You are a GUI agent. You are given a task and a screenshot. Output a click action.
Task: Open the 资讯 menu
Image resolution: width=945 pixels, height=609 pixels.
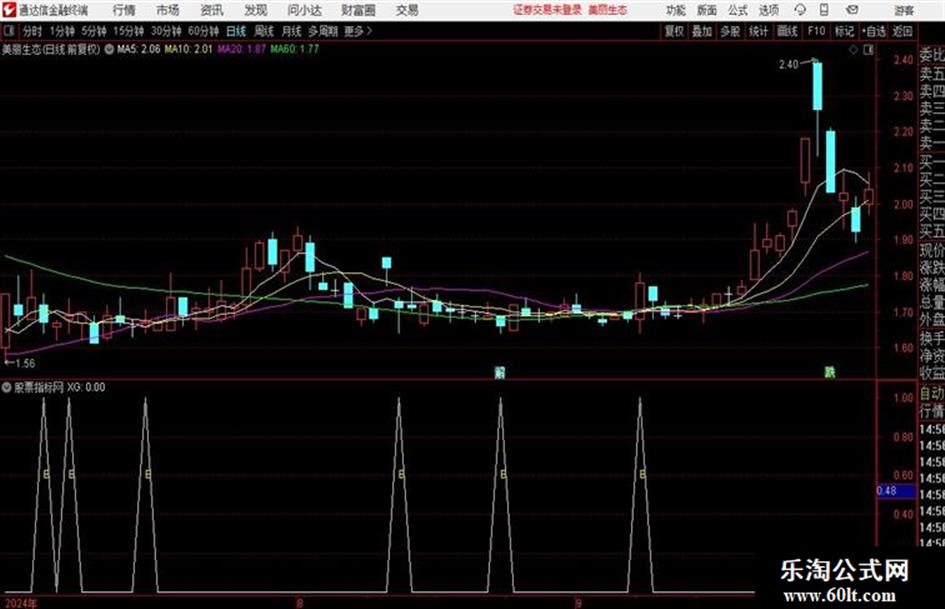[212, 10]
